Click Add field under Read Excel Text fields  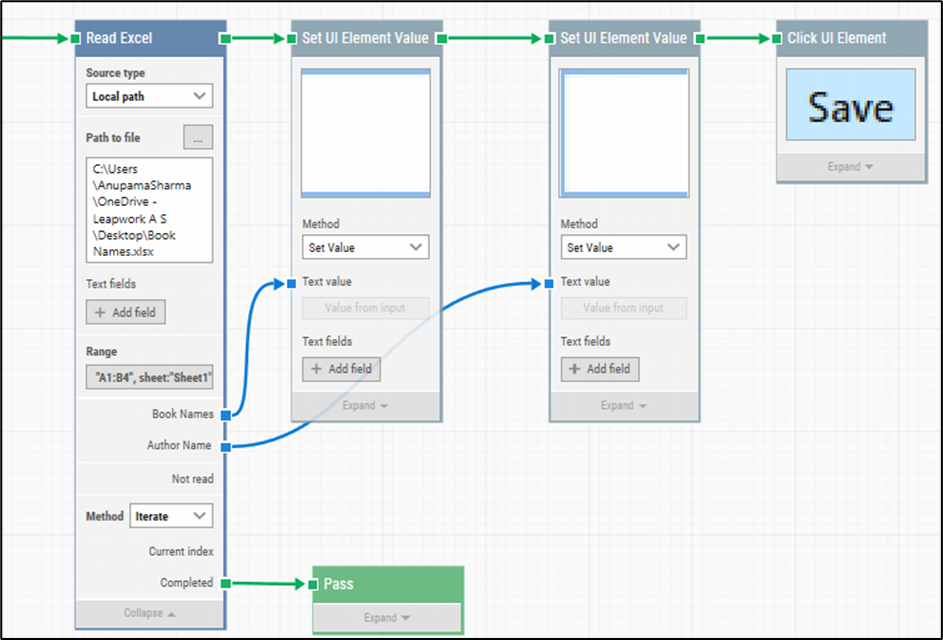(x=125, y=312)
